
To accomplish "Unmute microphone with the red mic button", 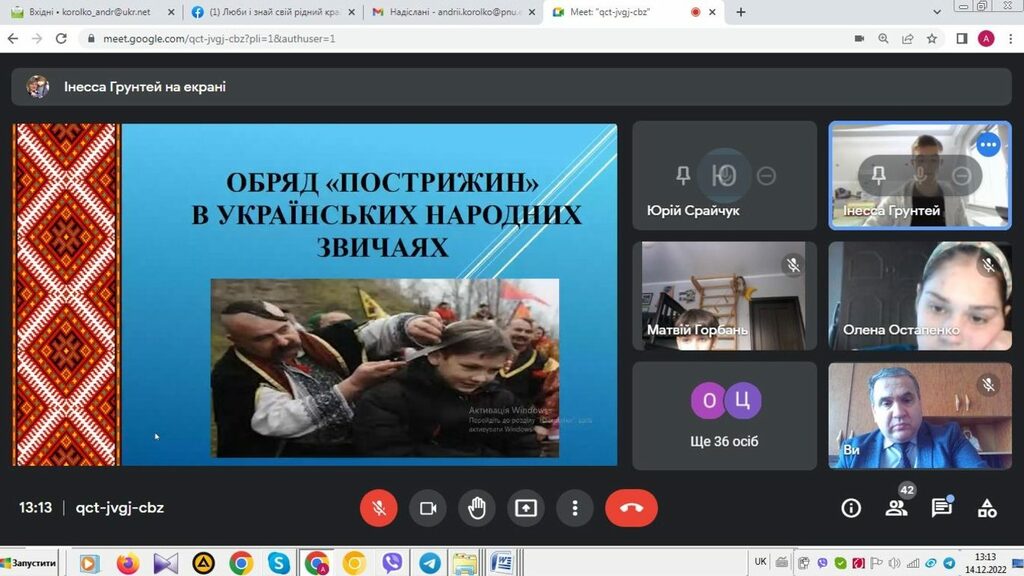I will 379,508.
